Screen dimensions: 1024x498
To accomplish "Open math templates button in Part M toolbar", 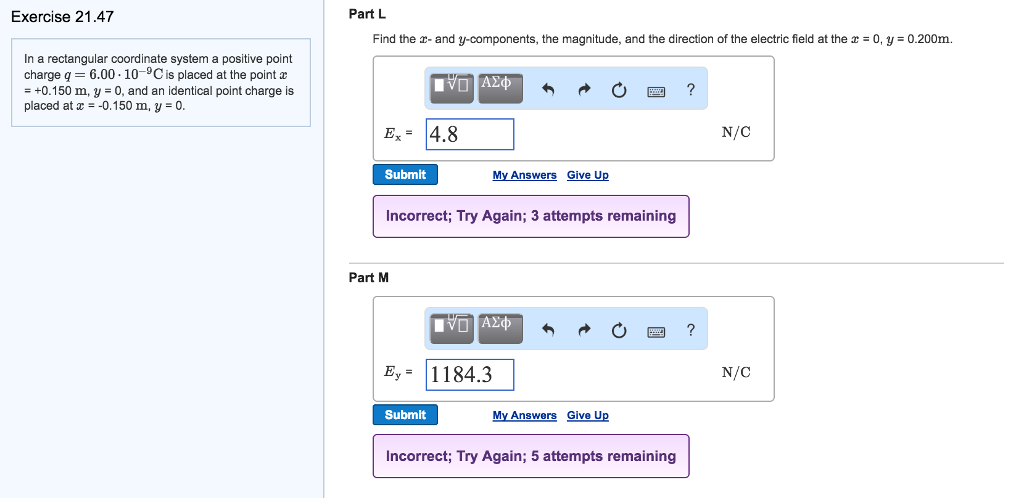I will coord(453,328).
